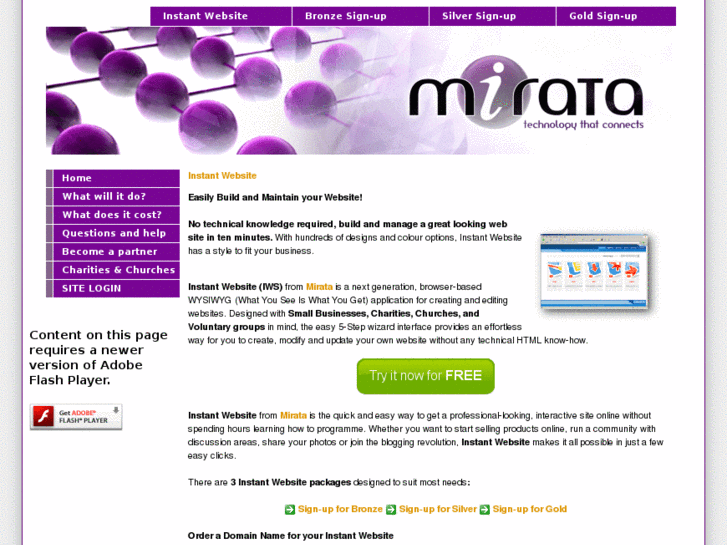Click the '3 Instant Website packages' text
The image size is (727, 545).
click(x=291, y=482)
